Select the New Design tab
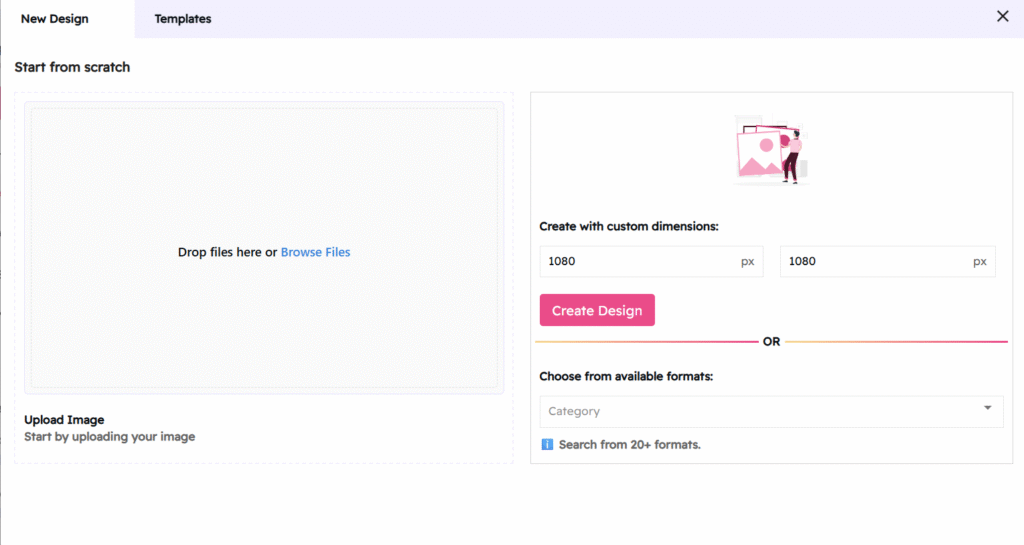Viewport: 1024px width, 545px height. coord(54,19)
